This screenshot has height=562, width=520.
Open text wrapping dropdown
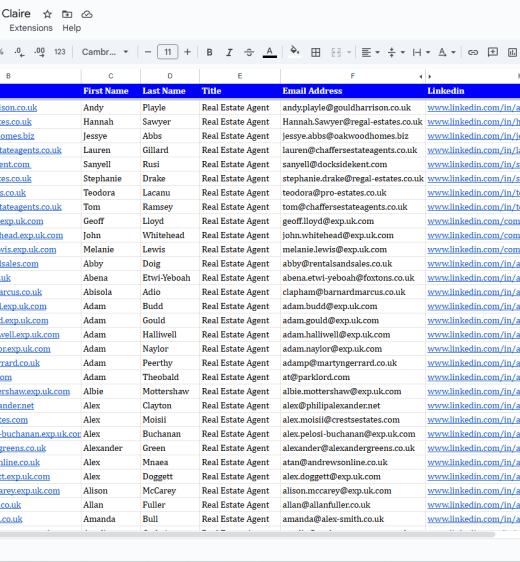tap(421, 52)
